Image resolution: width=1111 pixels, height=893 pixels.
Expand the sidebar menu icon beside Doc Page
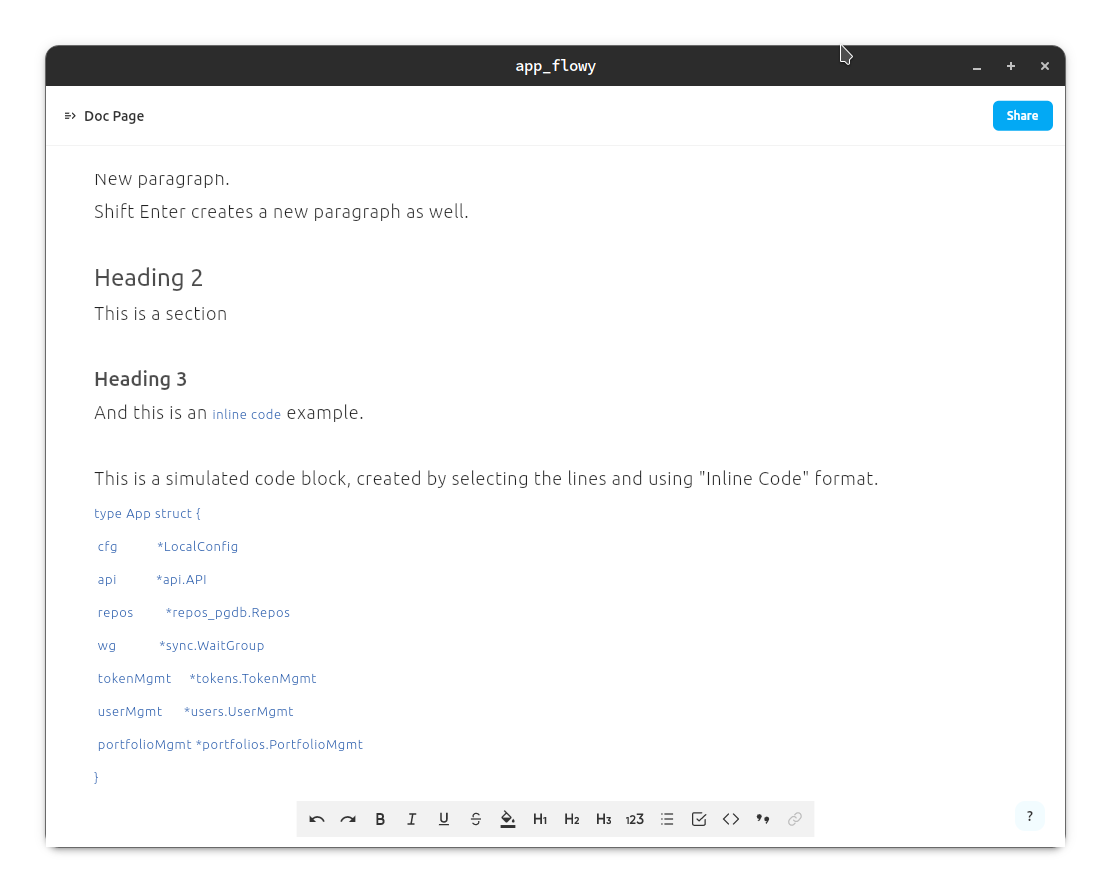pyautogui.click(x=70, y=116)
